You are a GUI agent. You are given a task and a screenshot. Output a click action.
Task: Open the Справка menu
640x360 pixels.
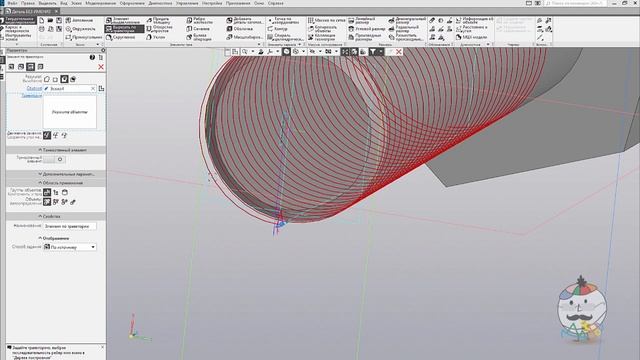[x=276, y=3]
